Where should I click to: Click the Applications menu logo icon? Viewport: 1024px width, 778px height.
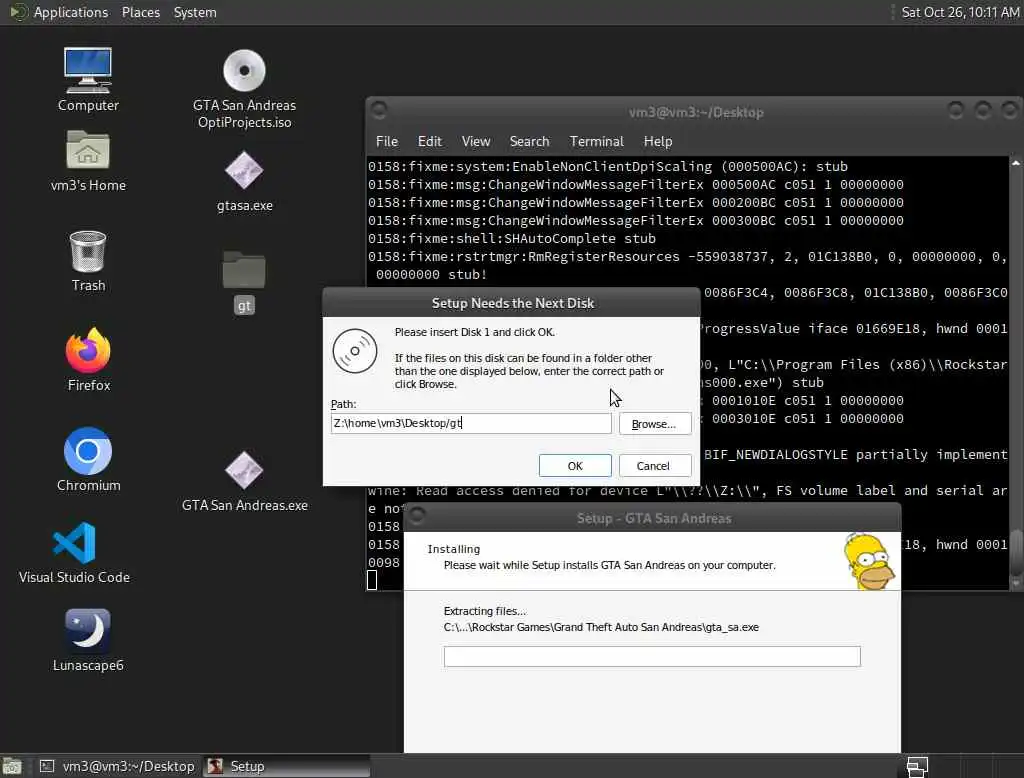point(18,12)
